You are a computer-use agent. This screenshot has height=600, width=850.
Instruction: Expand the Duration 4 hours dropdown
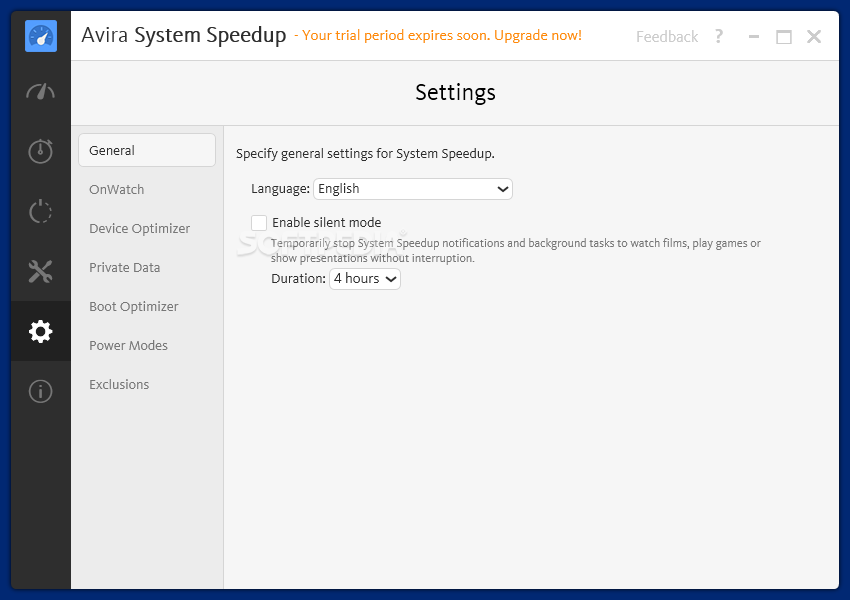365,279
